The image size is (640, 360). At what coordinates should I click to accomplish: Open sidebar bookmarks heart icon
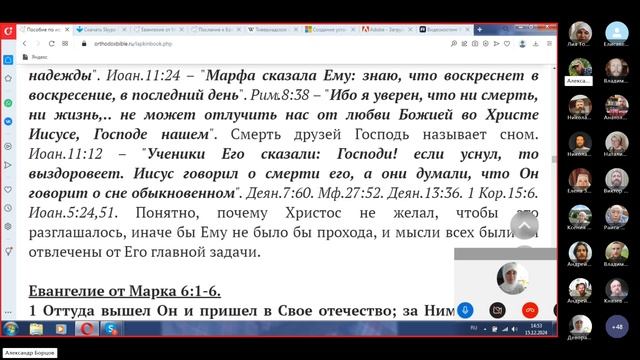click(8, 190)
